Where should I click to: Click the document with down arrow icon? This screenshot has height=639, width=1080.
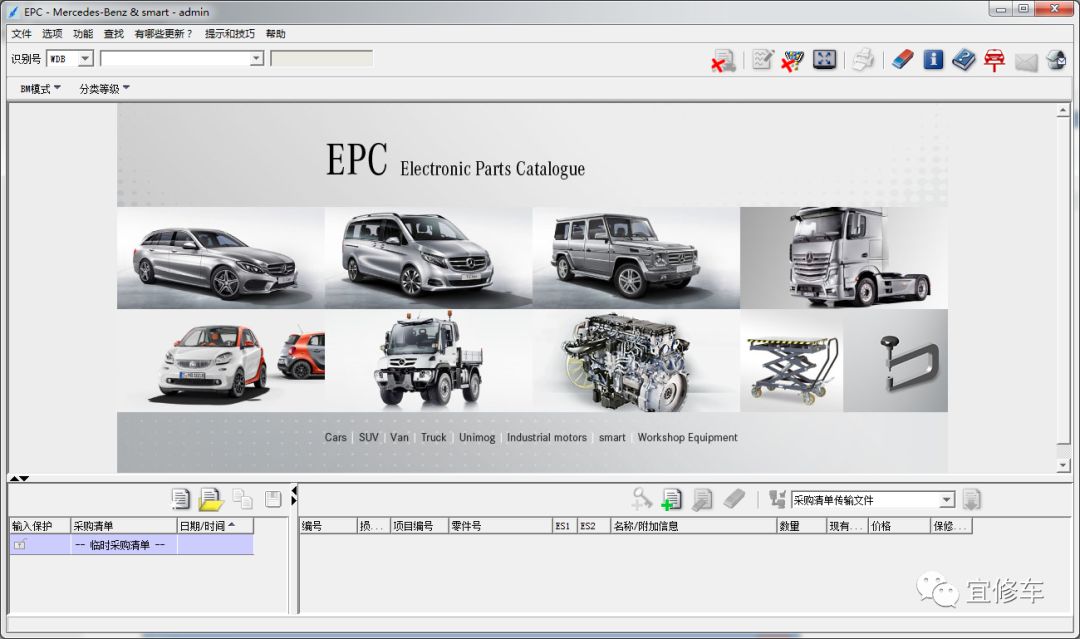[x=971, y=500]
